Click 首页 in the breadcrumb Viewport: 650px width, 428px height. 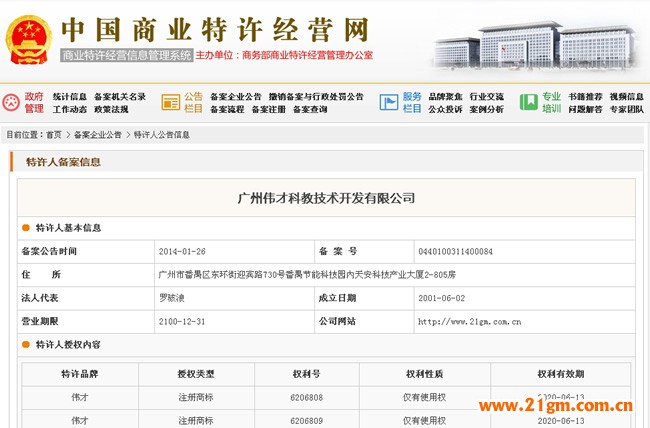click(x=53, y=134)
